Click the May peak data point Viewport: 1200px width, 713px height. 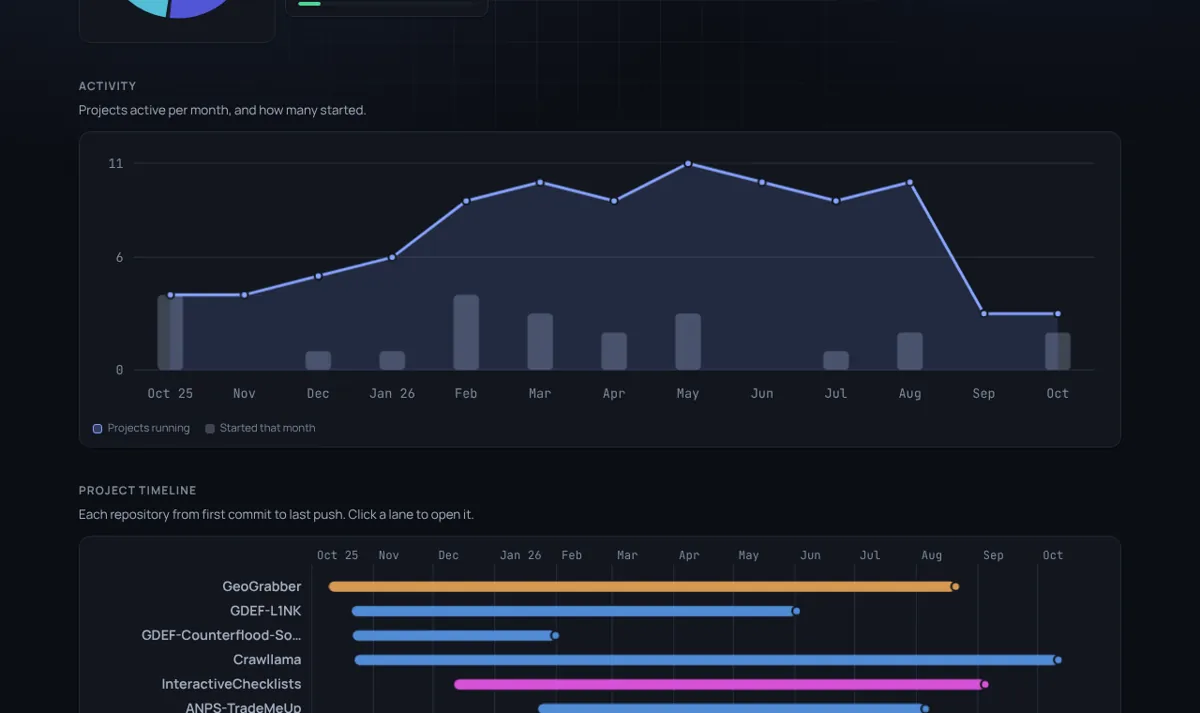(x=688, y=163)
